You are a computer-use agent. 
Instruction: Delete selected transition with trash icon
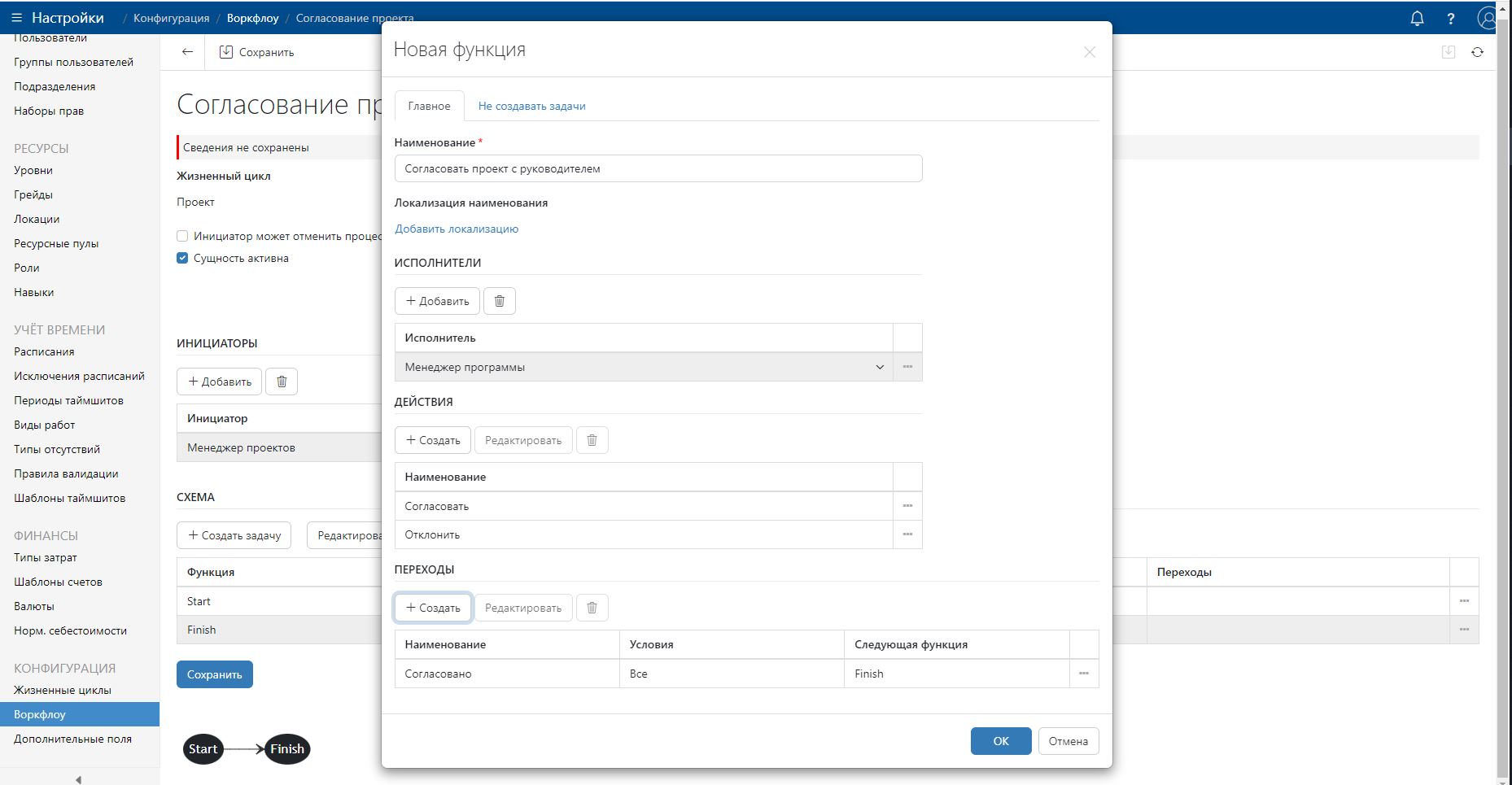[592, 608]
